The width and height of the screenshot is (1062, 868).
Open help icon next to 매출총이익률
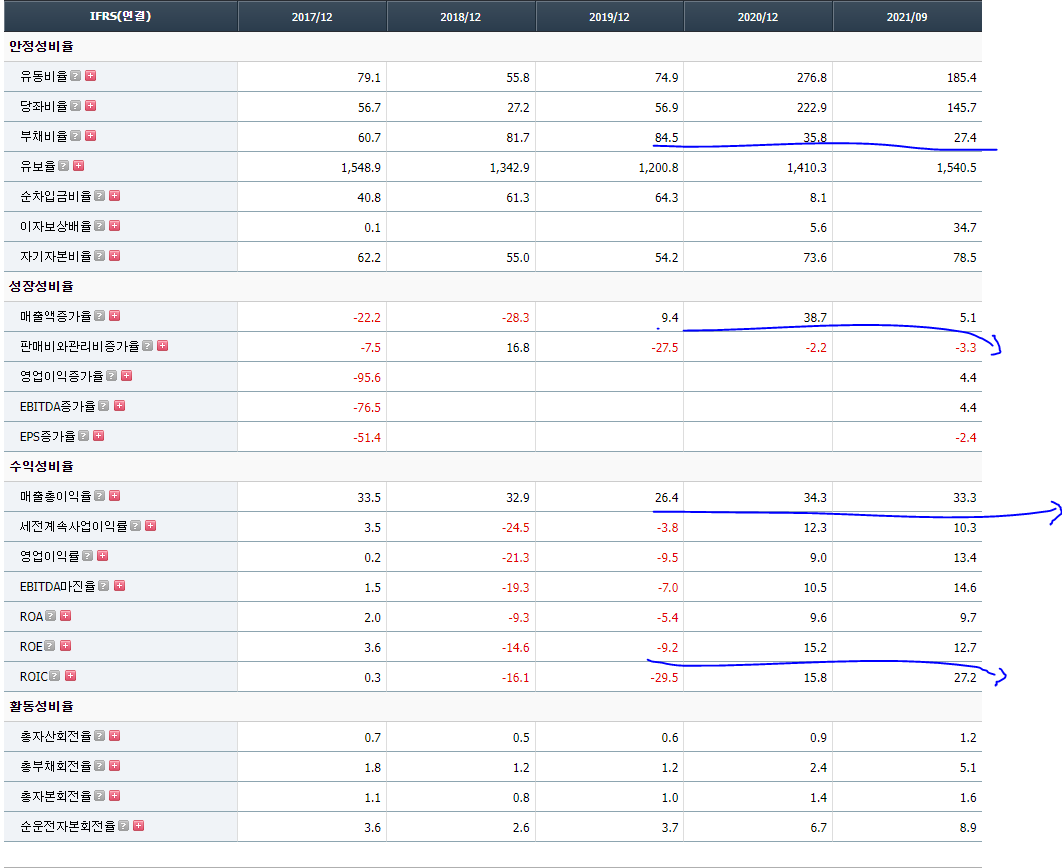click(x=100, y=496)
